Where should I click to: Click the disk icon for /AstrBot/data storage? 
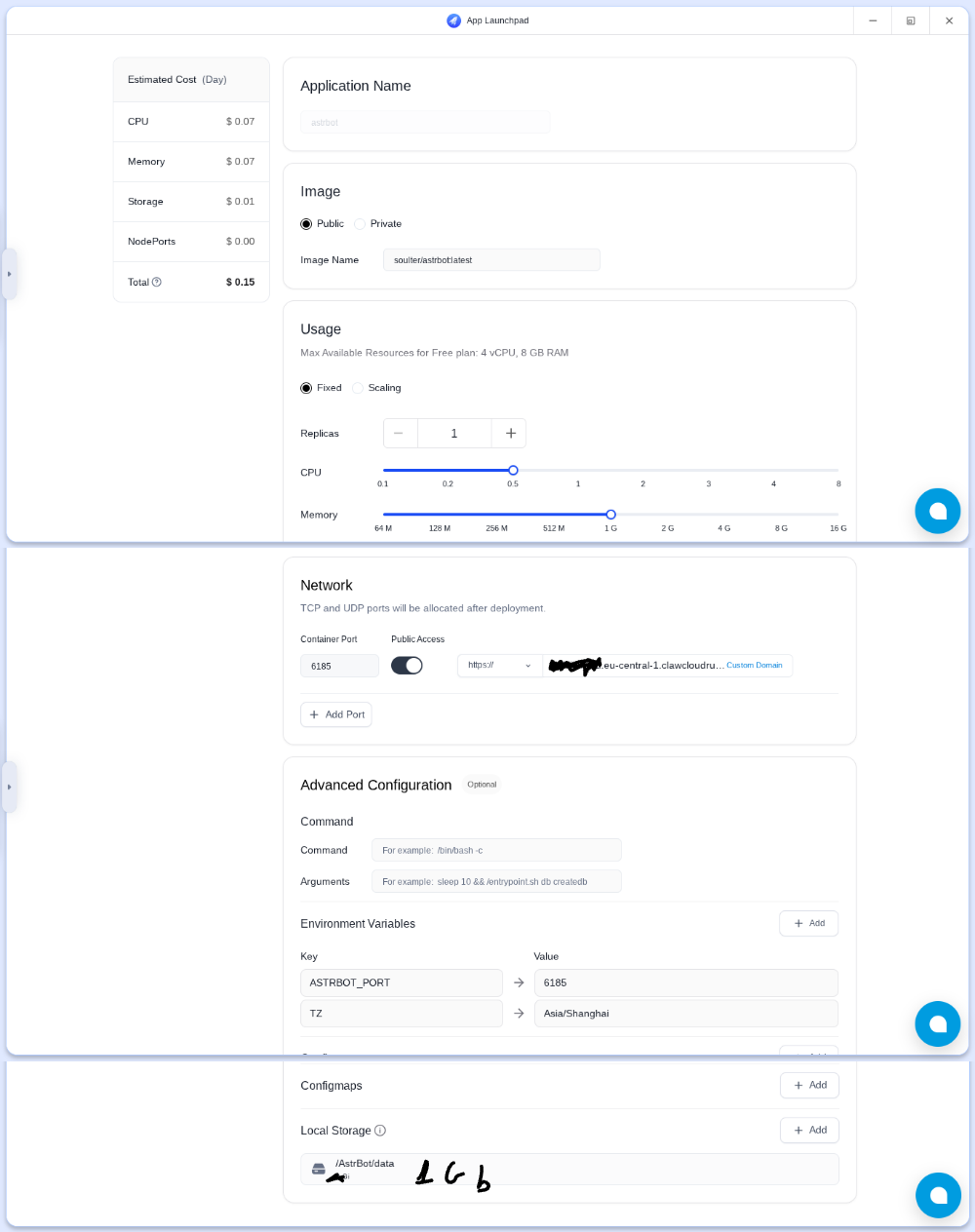click(x=319, y=1169)
